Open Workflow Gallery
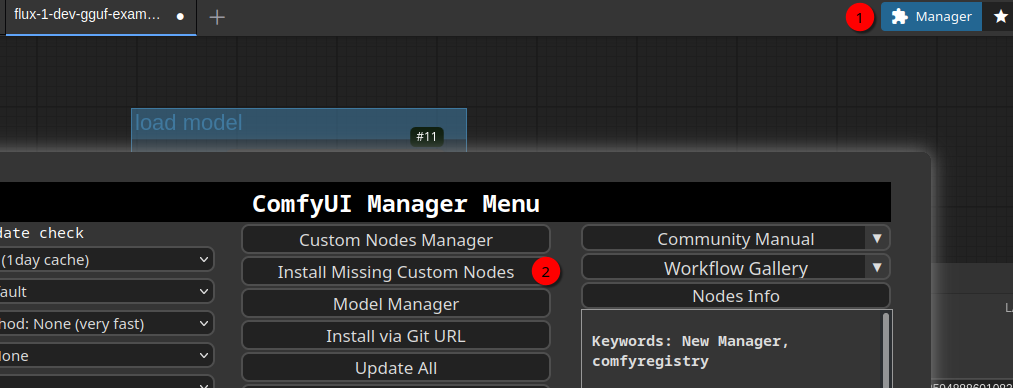The height and width of the screenshot is (388, 1013). pyautogui.click(x=723, y=267)
